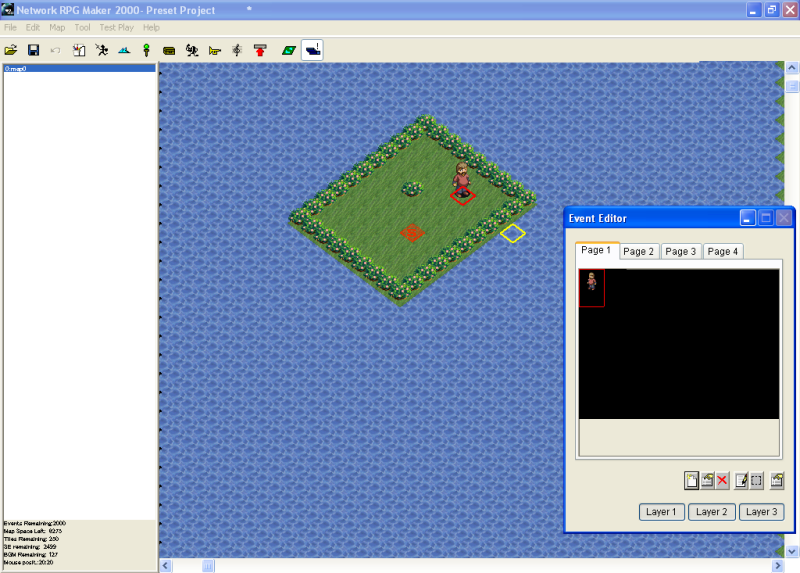Select the terrain mountain toolbar icon
The height and width of the screenshot is (573, 800).
(124, 49)
